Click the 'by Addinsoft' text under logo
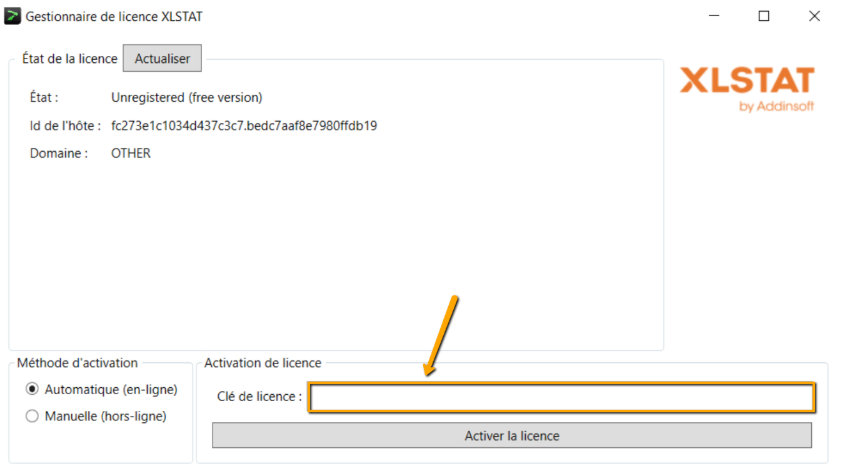This screenshot has width=842, height=474. pyautogui.click(x=776, y=106)
